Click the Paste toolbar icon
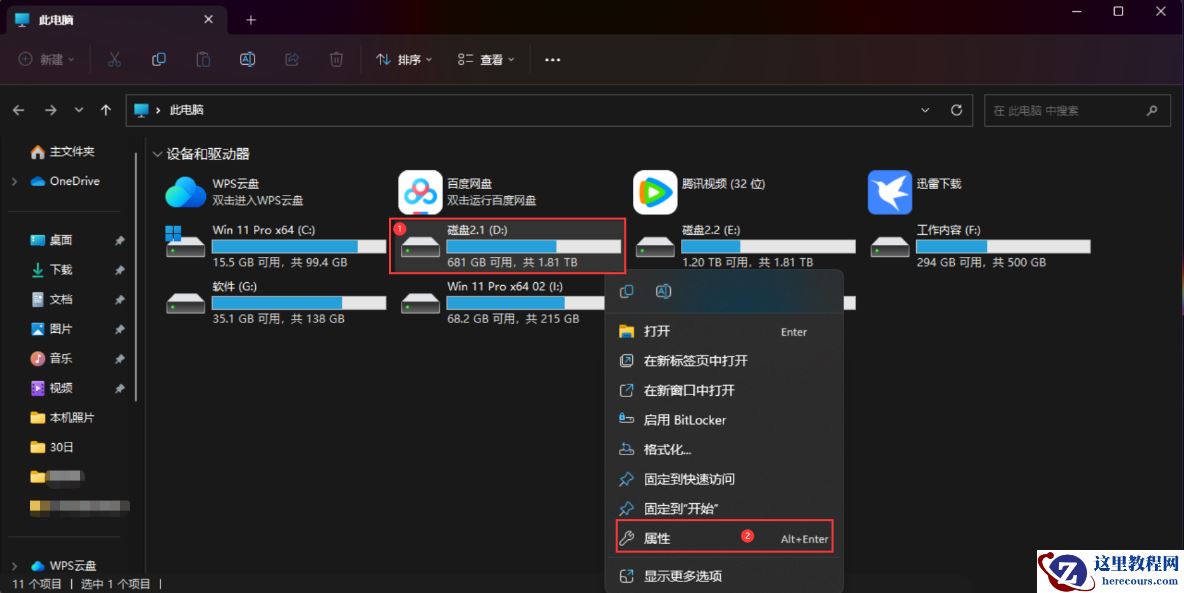 click(203, 59)
